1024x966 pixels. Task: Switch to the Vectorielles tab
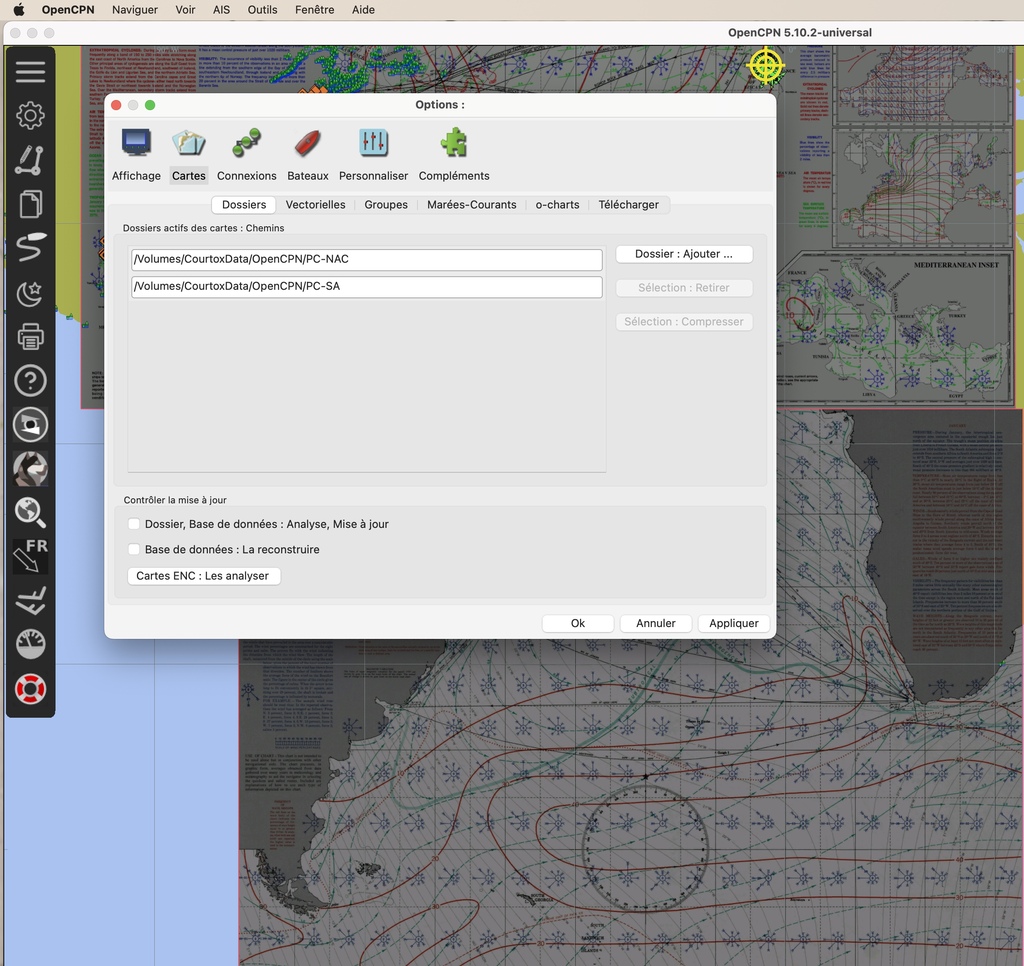click(x=315, y=204)
